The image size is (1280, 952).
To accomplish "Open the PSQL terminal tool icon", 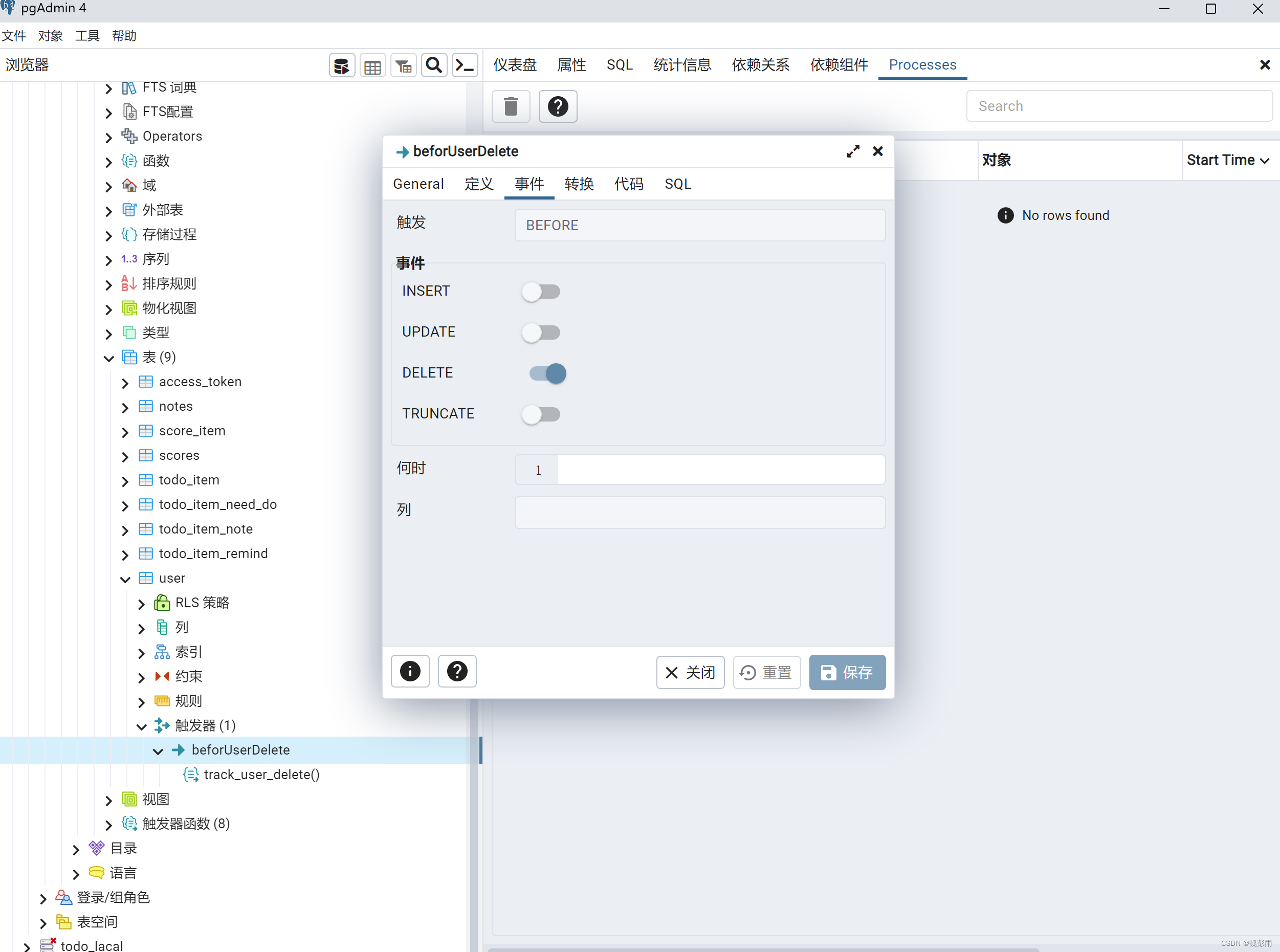I will click(465, 65).
